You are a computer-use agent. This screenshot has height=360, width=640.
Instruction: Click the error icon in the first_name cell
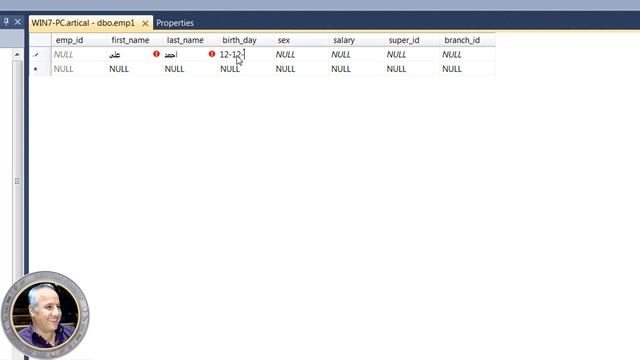point(156,54)
